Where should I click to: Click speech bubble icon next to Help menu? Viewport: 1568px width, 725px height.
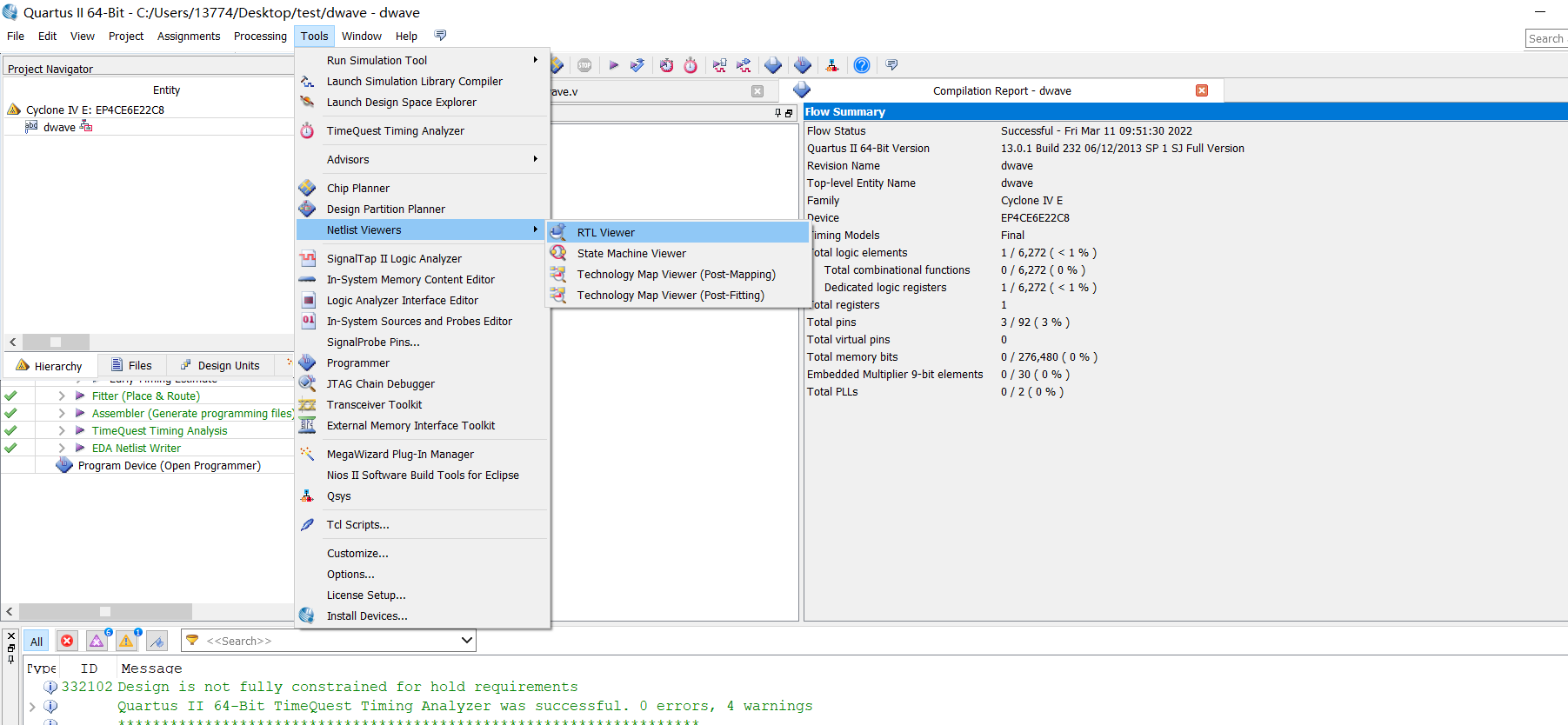tap(440, 36)
